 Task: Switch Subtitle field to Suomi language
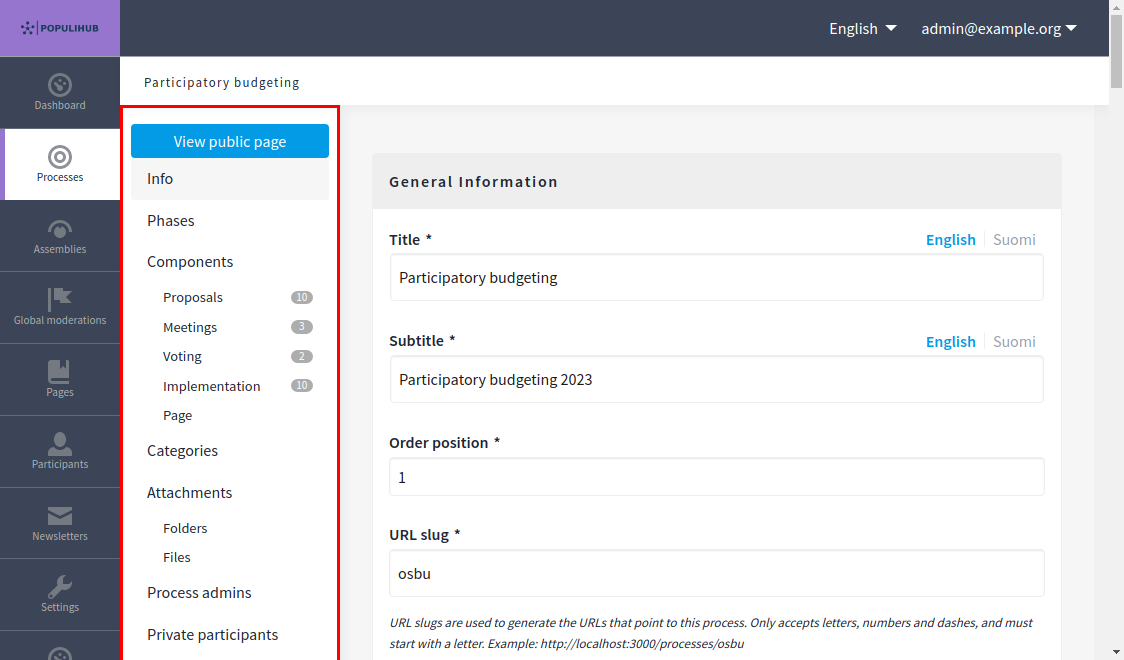pos(1014,341)
